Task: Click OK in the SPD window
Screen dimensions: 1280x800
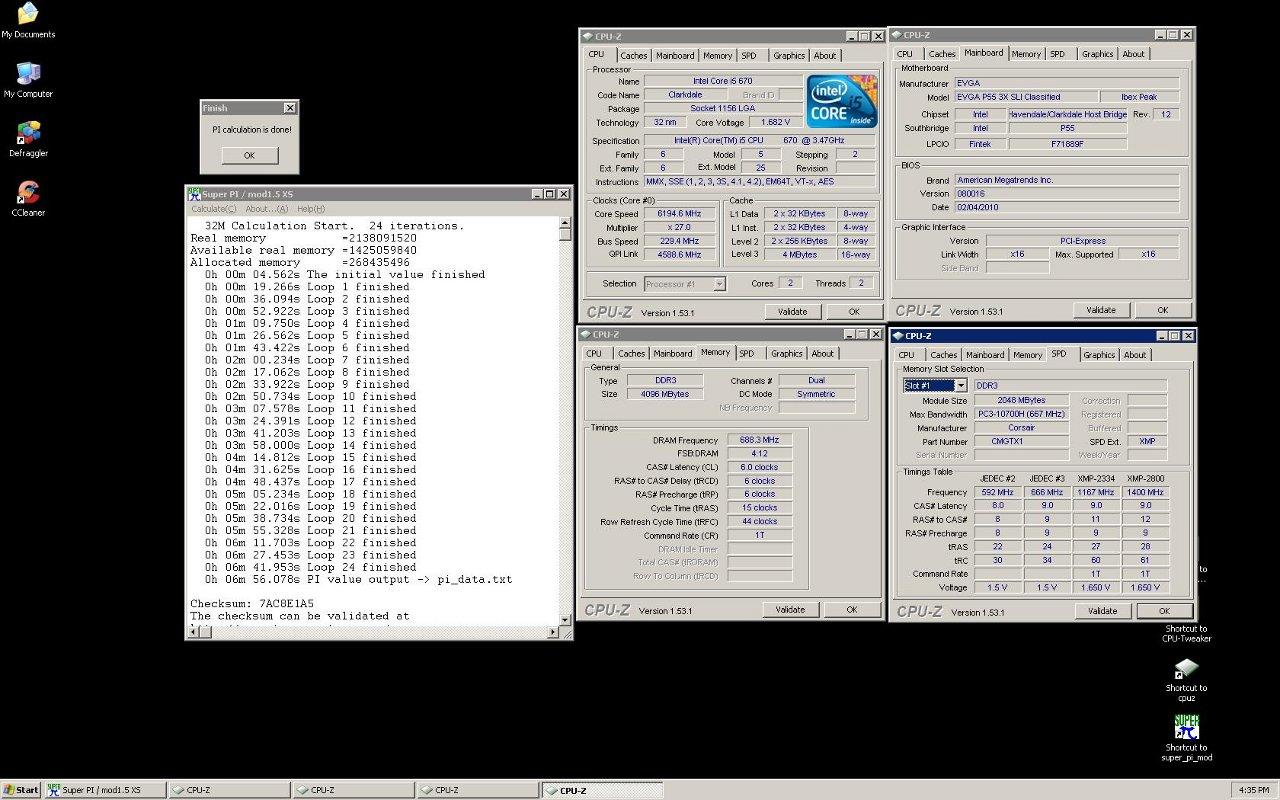Action: tap(1164, 610)
